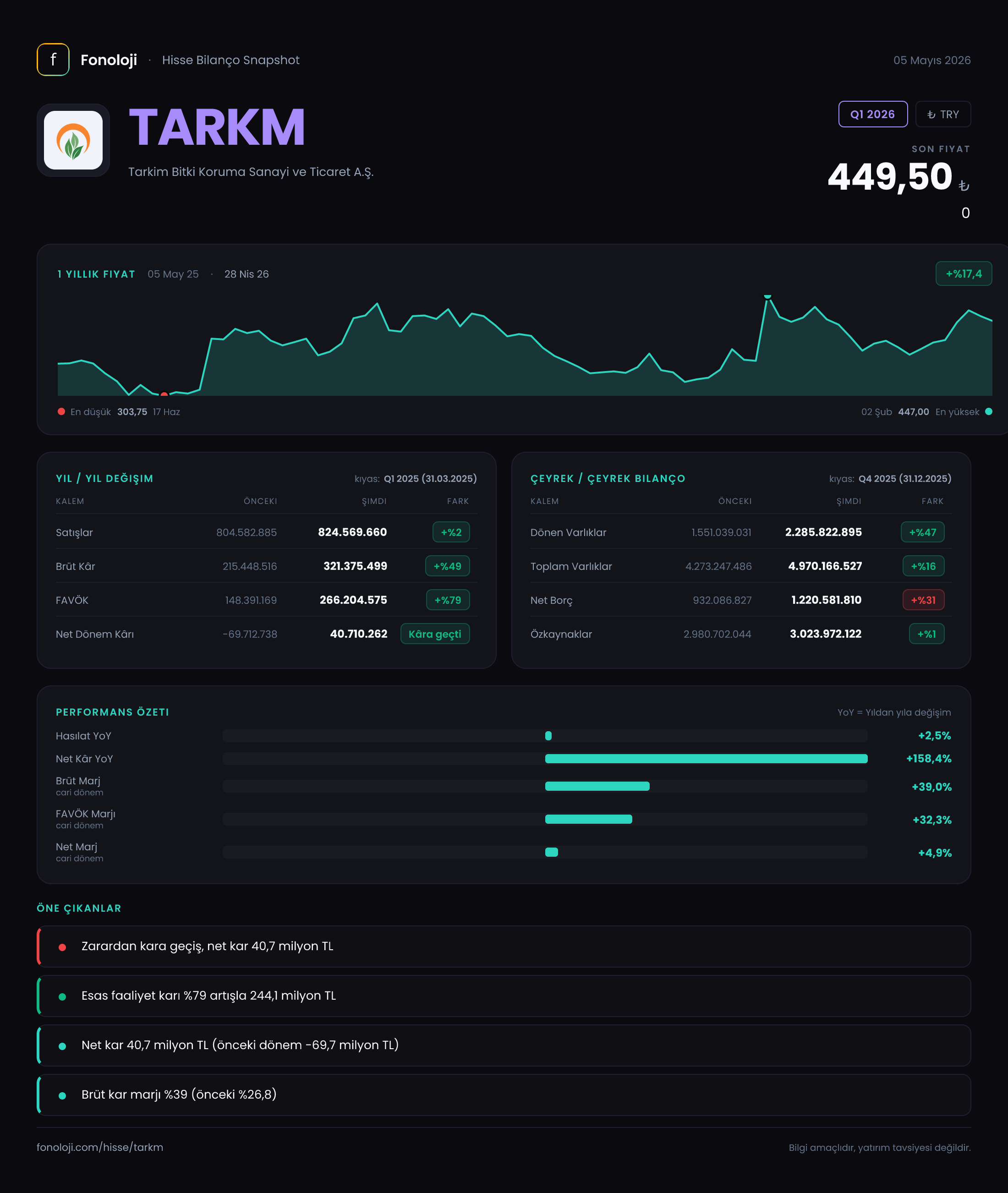Click the Q4 2025 (31.12.2025) comparison label

905,478
